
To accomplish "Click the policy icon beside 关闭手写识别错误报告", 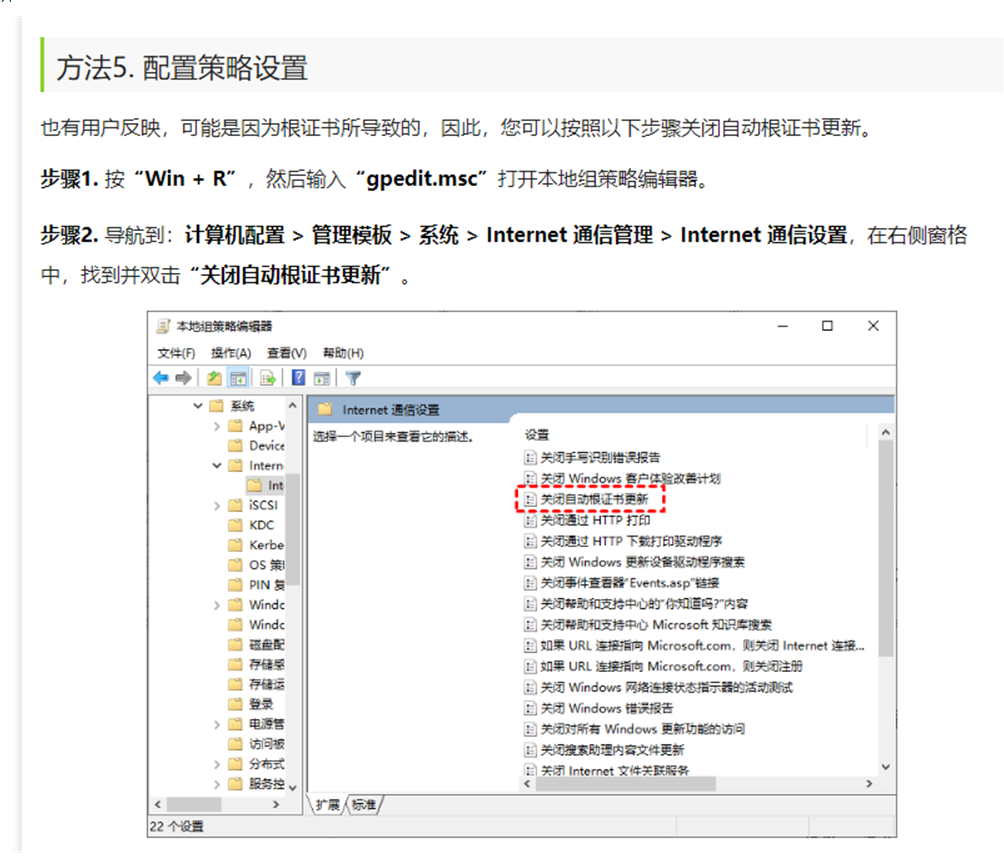I will (530, 458).
